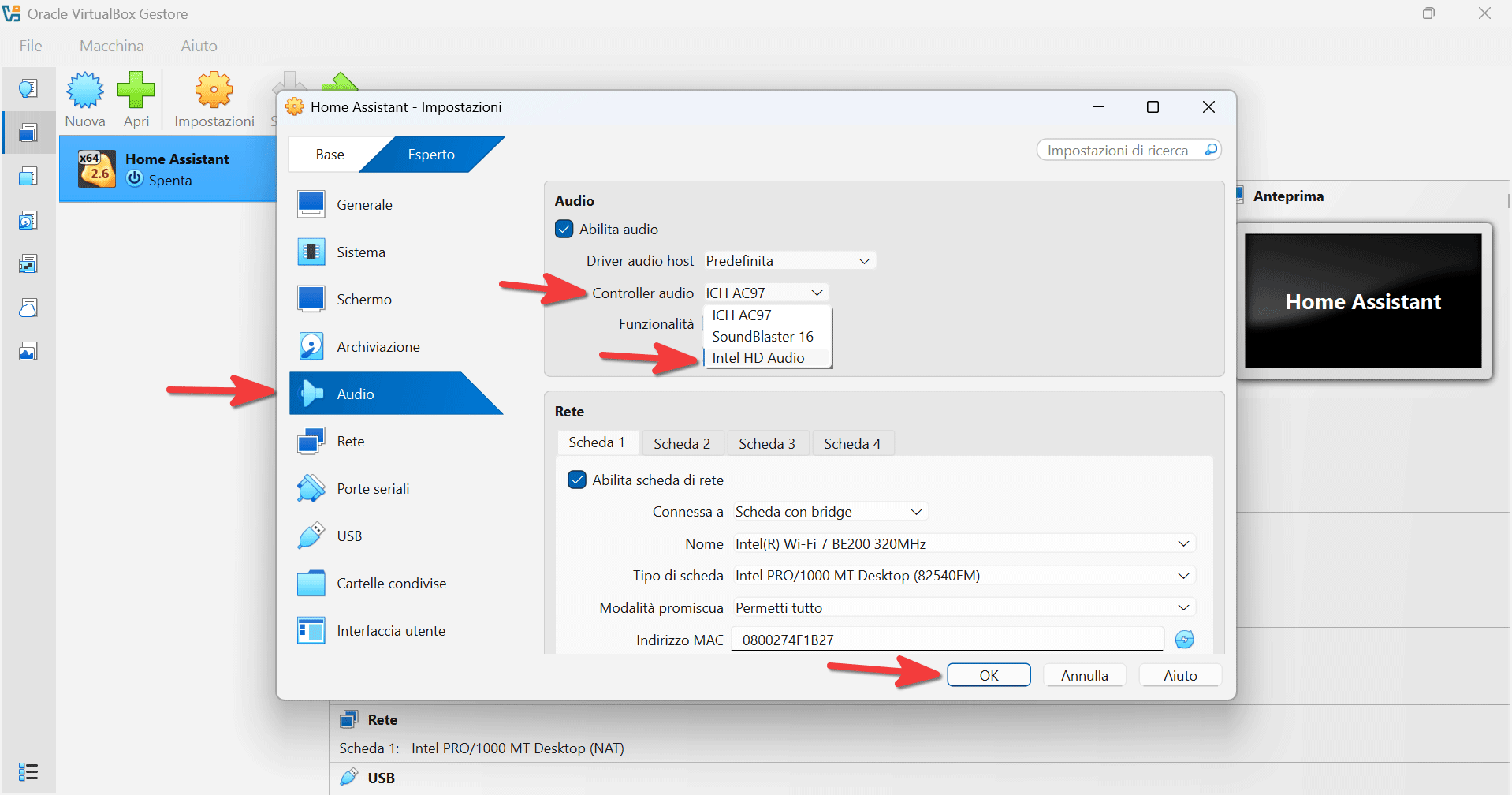Viewport: 1512px width, 795px height.
Task: Generate a new MAC address with the refresh icon
Action: point(1184,640)
